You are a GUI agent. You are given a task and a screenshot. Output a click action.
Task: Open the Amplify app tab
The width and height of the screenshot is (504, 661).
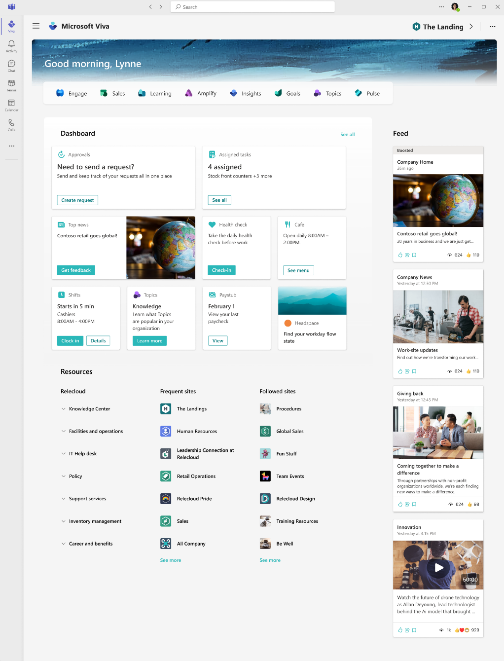tap(201, 93)
